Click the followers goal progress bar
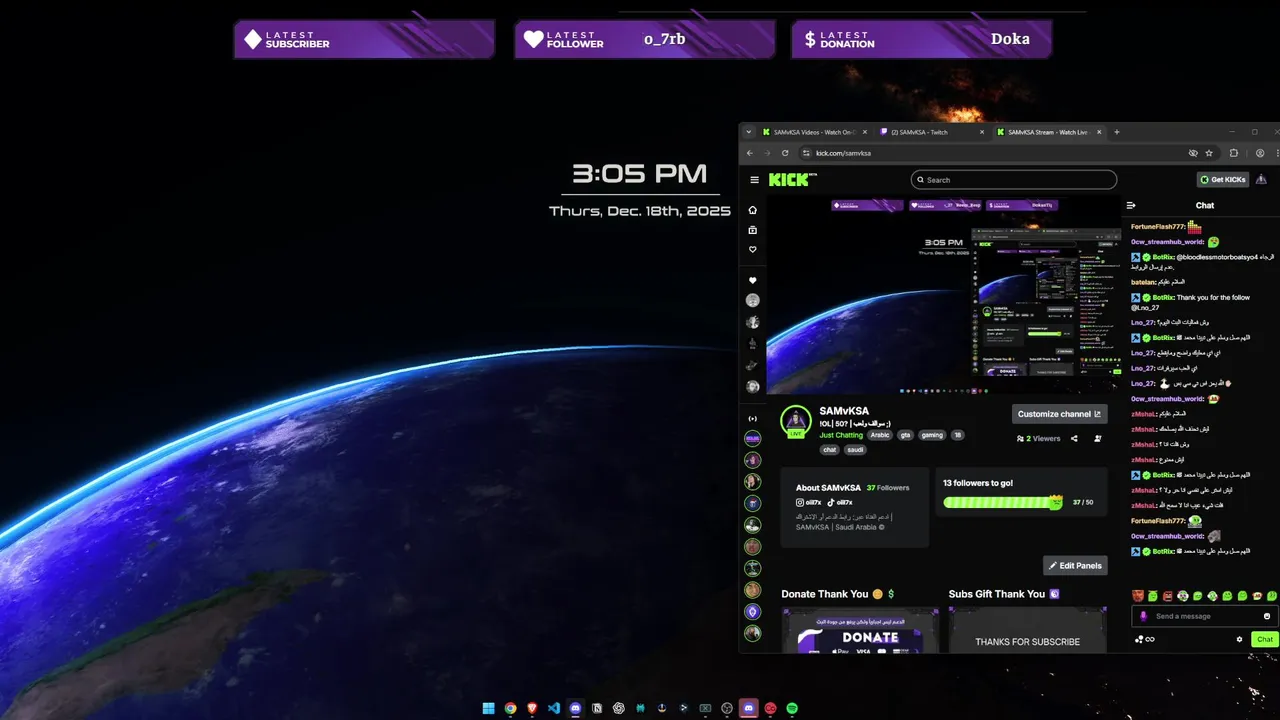Image resolution: width=1280 pixels, height=720 pixels. click(1003, 502)
